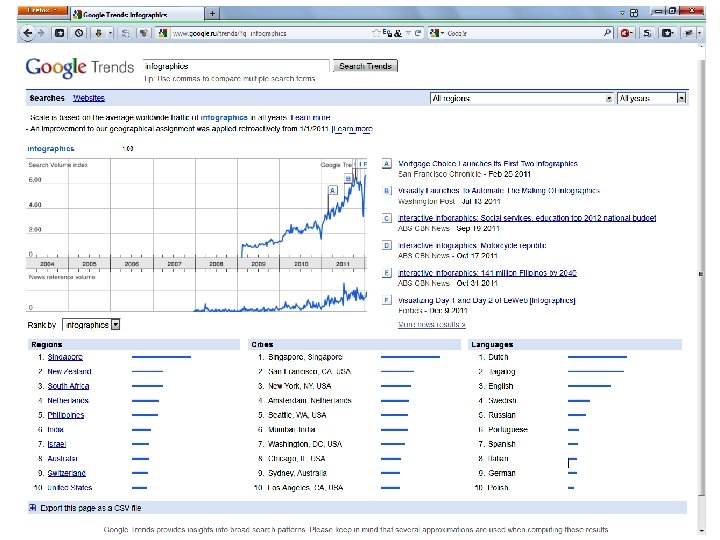Click the Dutch language entry
This screenshot has height=540, width=720.
click(498, 357)
